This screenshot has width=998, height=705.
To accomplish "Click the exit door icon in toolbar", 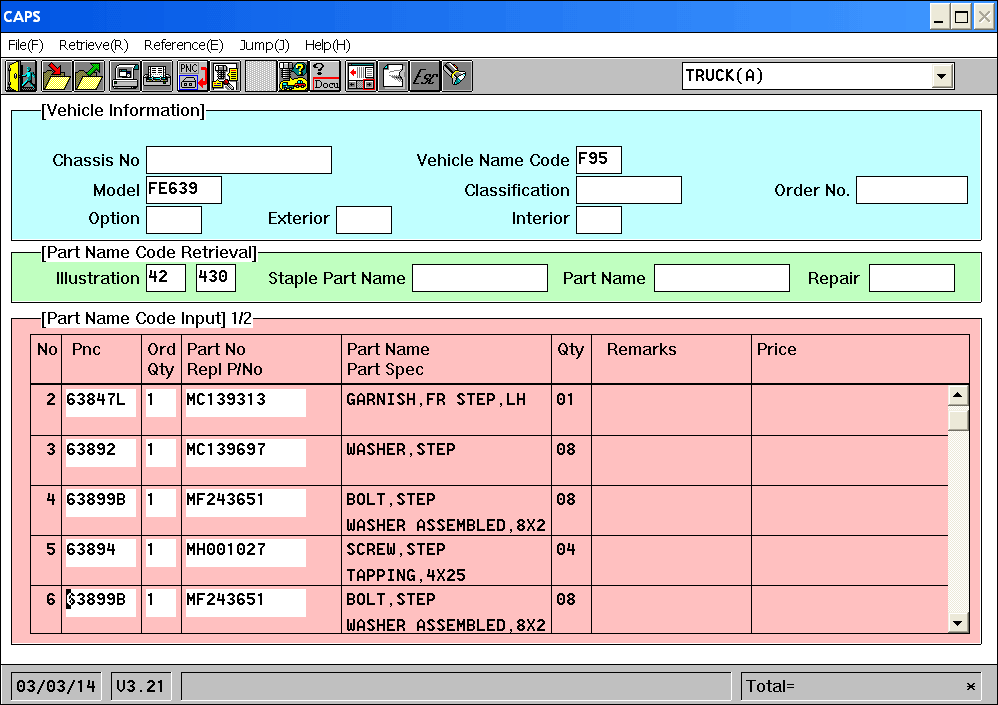I will 22,76.
